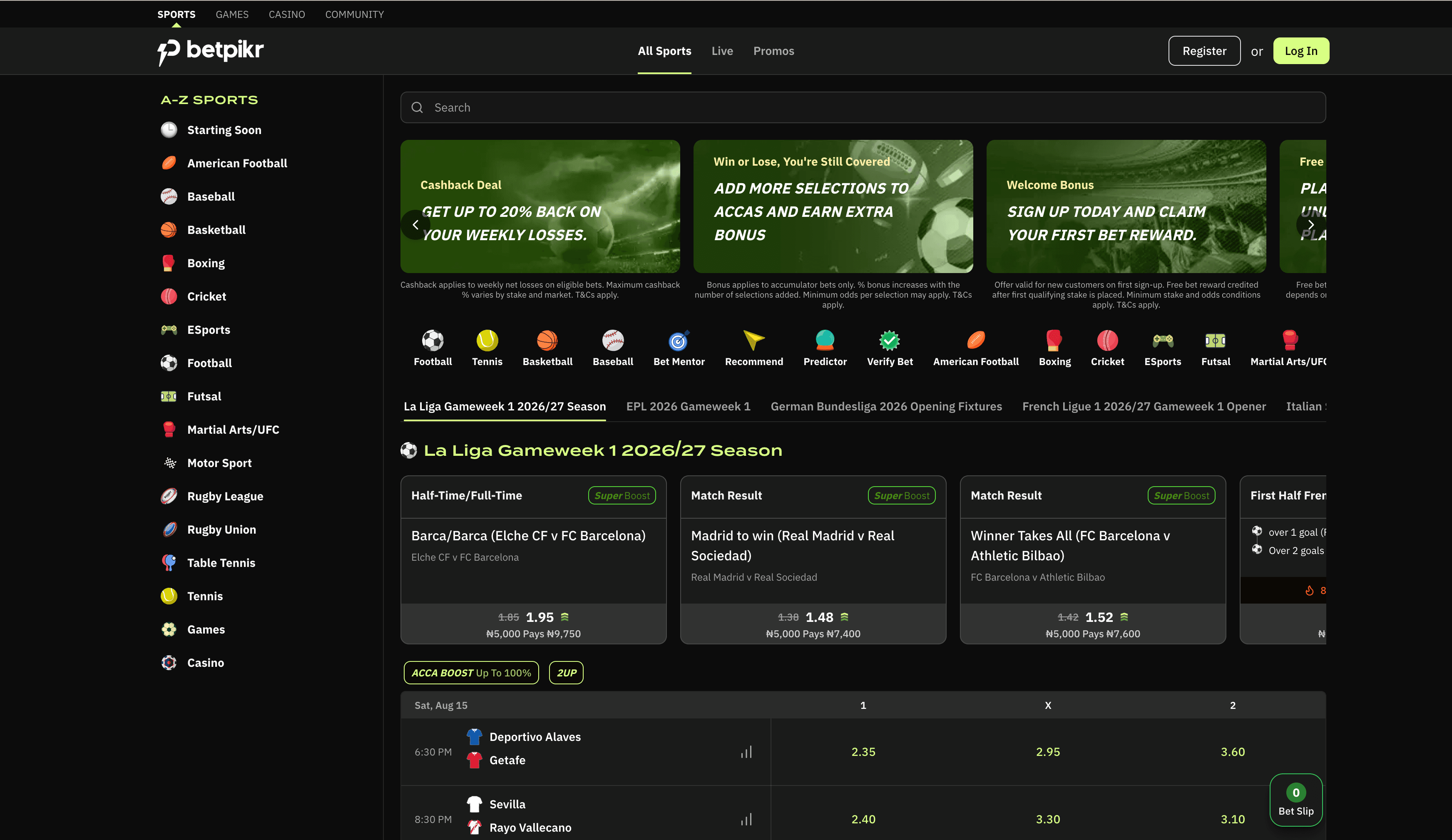
Task: Select Basketball in sports icon strip
Action: 547,348
